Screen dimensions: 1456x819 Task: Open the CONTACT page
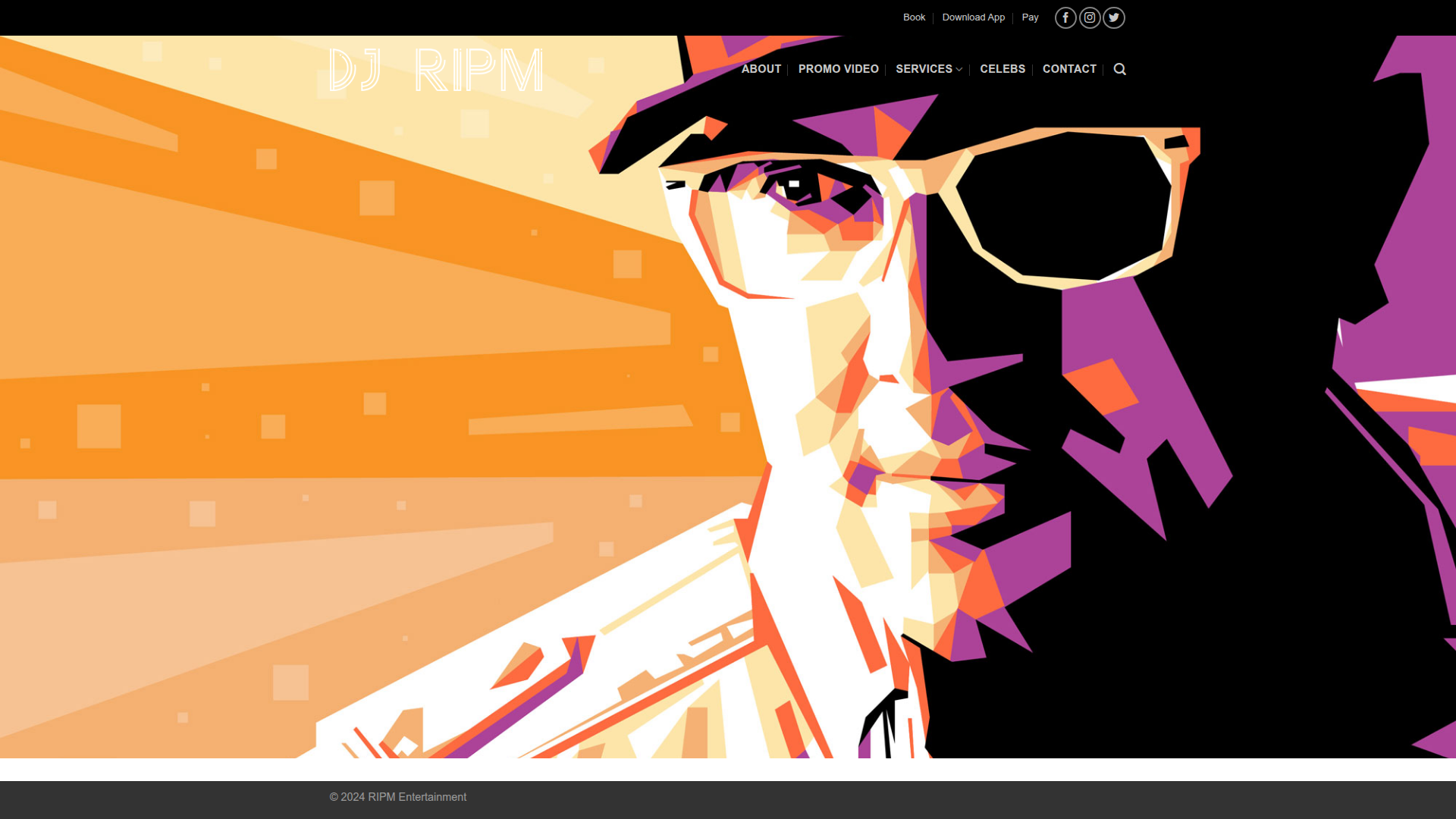coord(1069,69)
